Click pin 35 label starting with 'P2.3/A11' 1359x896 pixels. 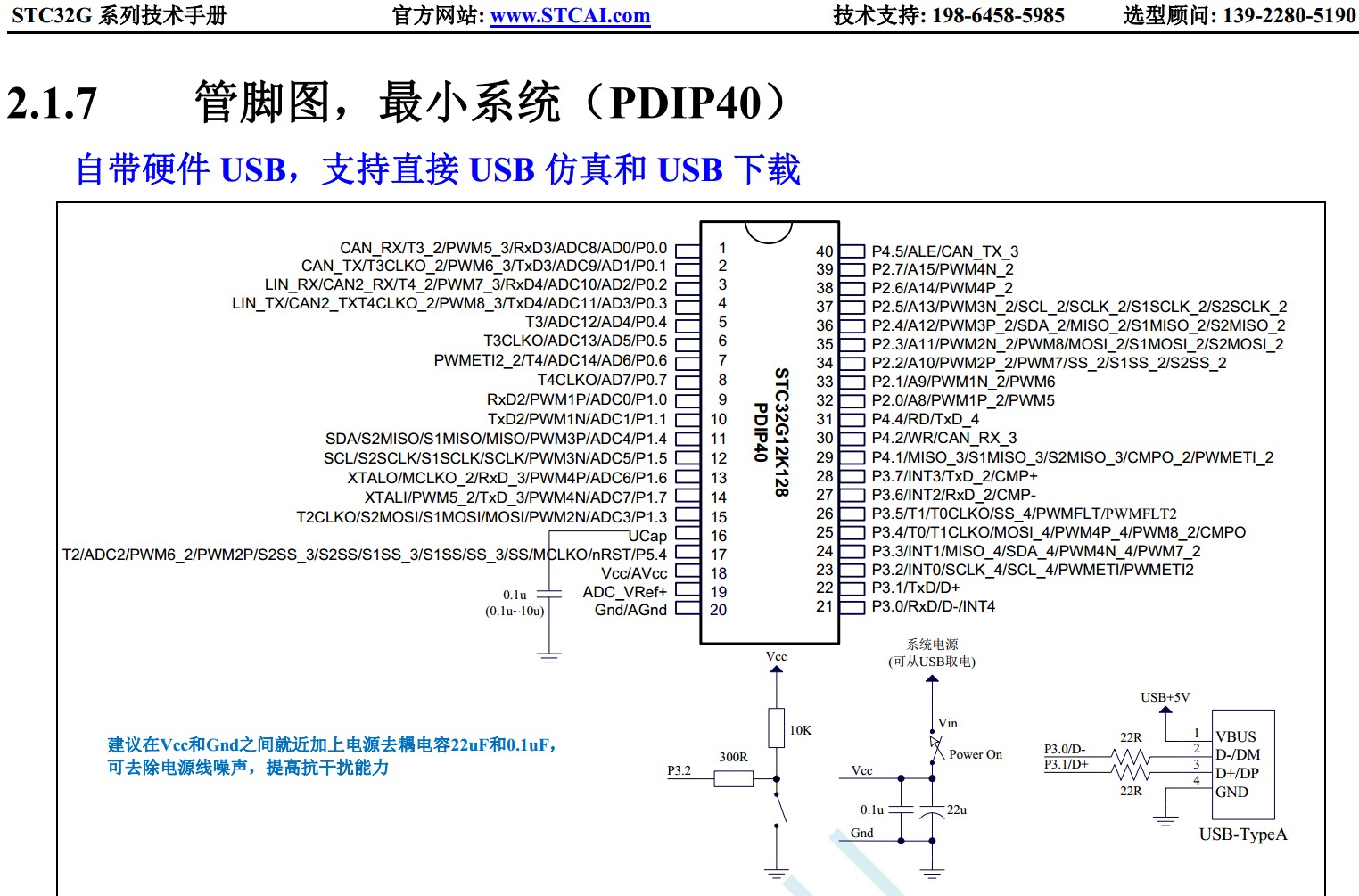coord(1077,344)
